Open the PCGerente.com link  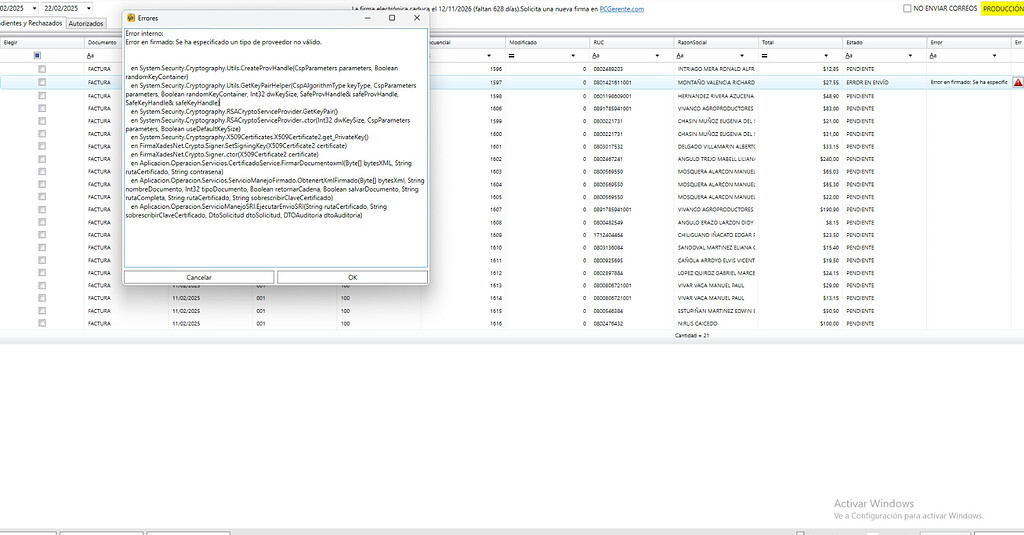[622, 8]
